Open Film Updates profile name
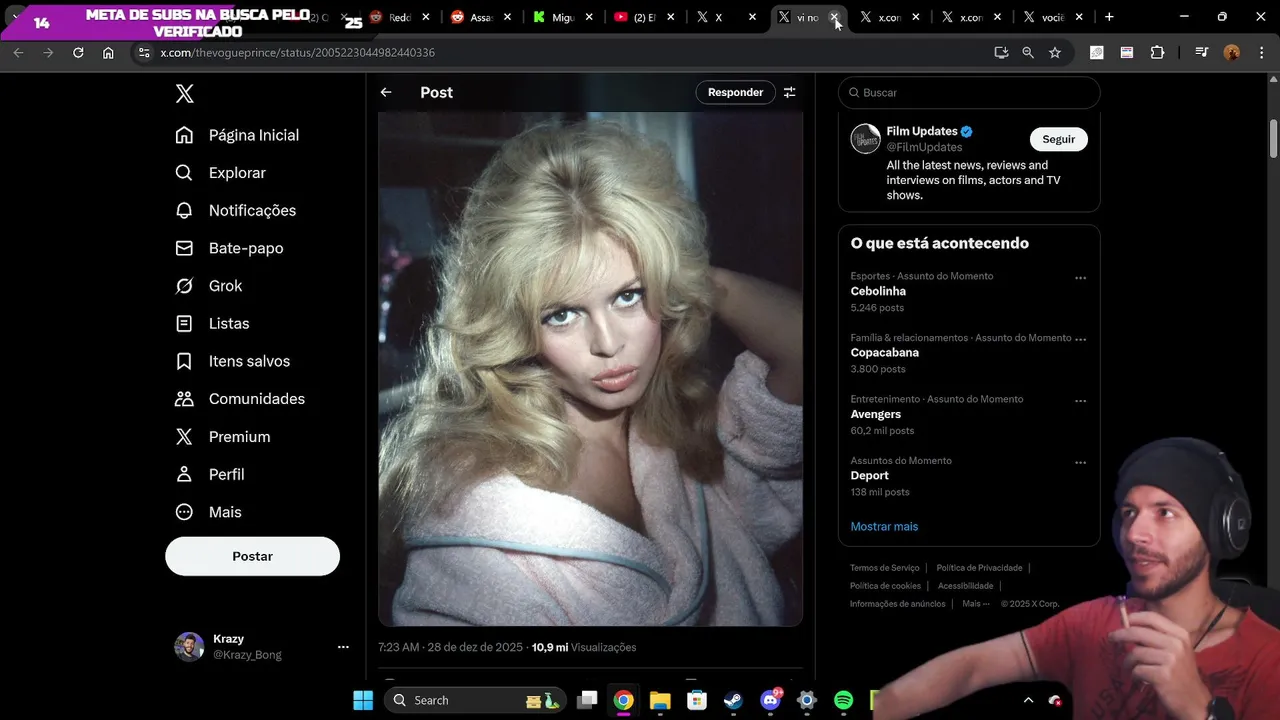 coord(922,131)
